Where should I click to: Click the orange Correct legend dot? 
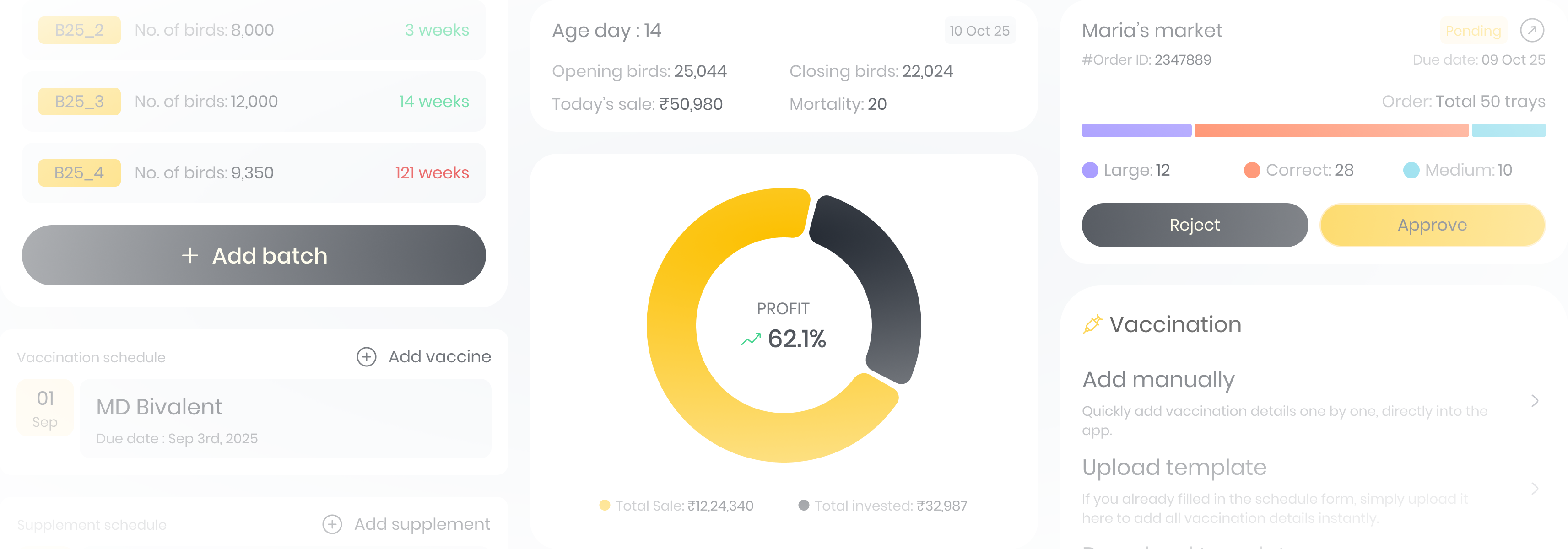click(x=1251, y=171)
